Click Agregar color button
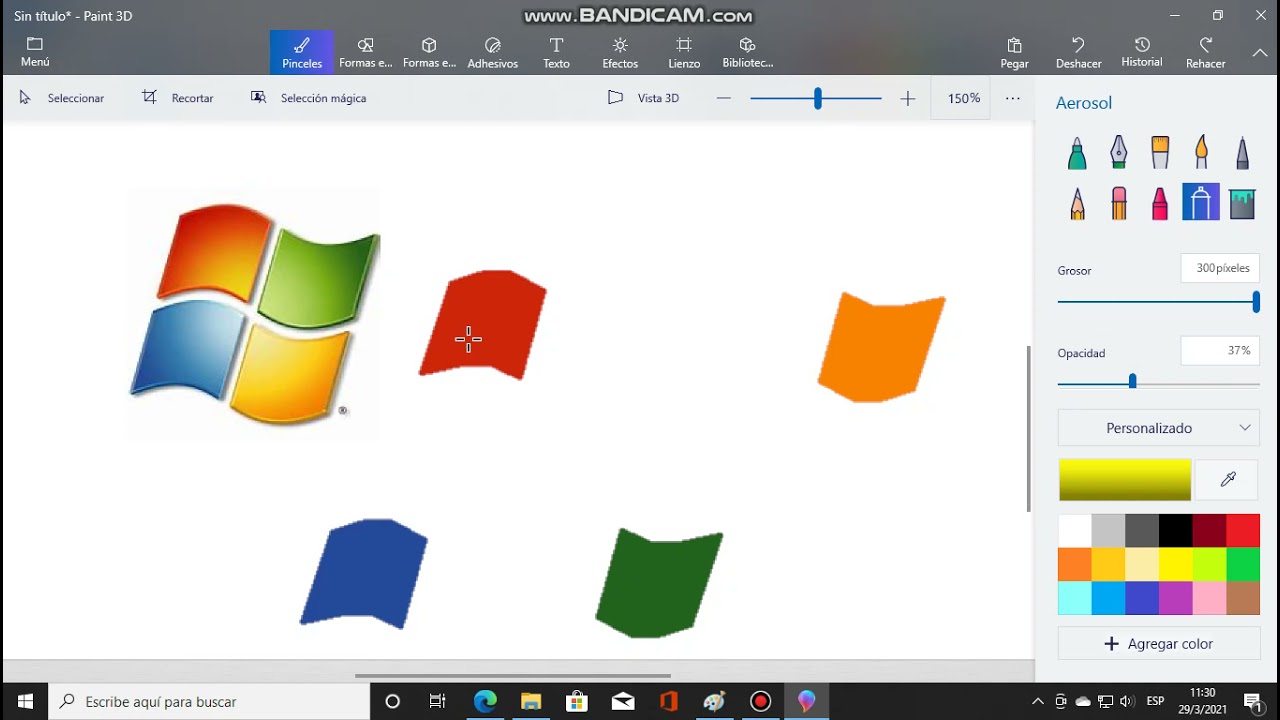 (x=1158, y=644)
